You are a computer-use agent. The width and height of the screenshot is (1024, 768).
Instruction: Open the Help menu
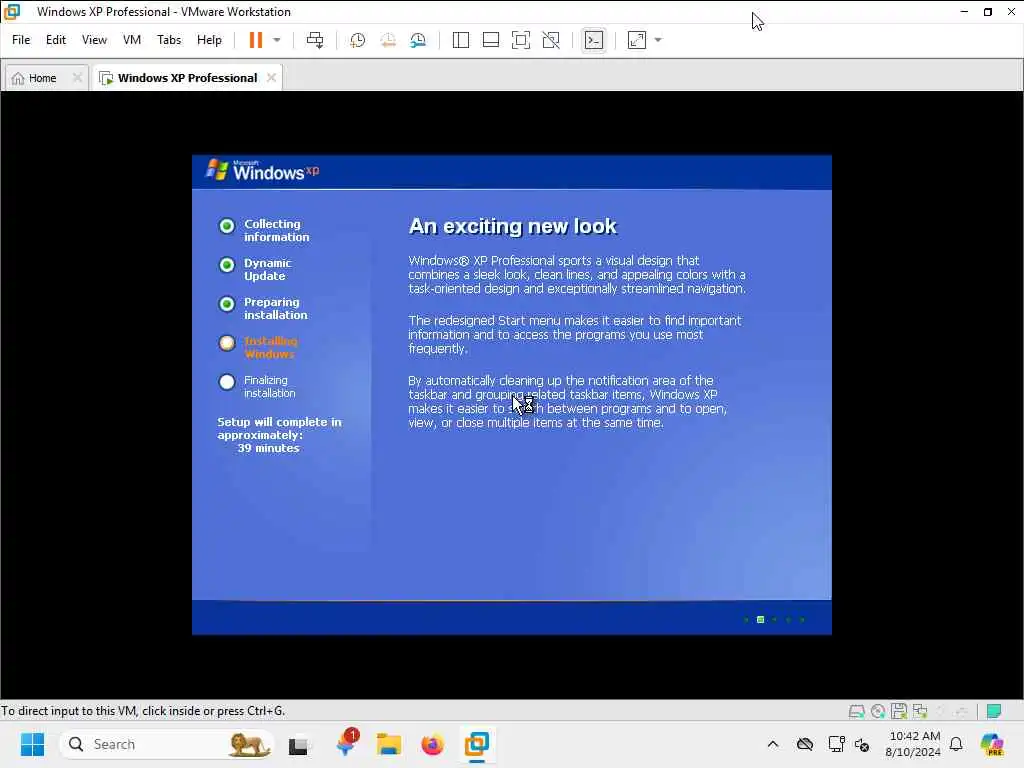coord(209,40)
